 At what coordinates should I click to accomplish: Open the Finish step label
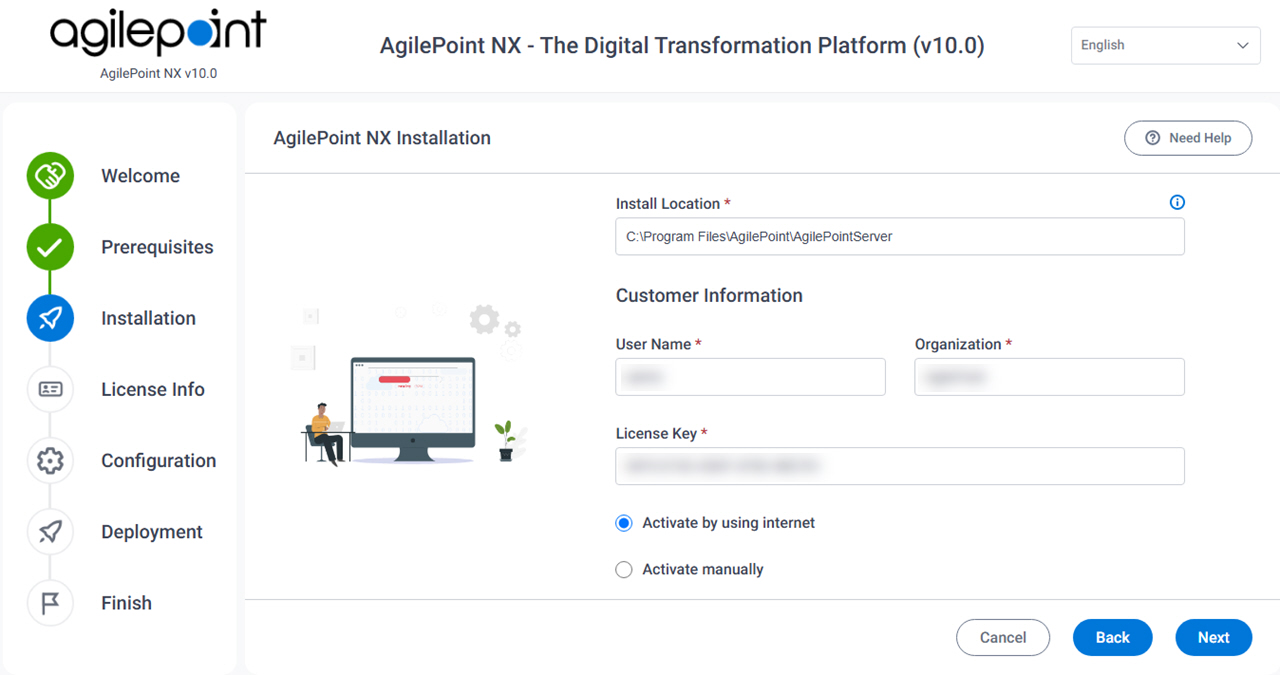click(x=126, y=603)
